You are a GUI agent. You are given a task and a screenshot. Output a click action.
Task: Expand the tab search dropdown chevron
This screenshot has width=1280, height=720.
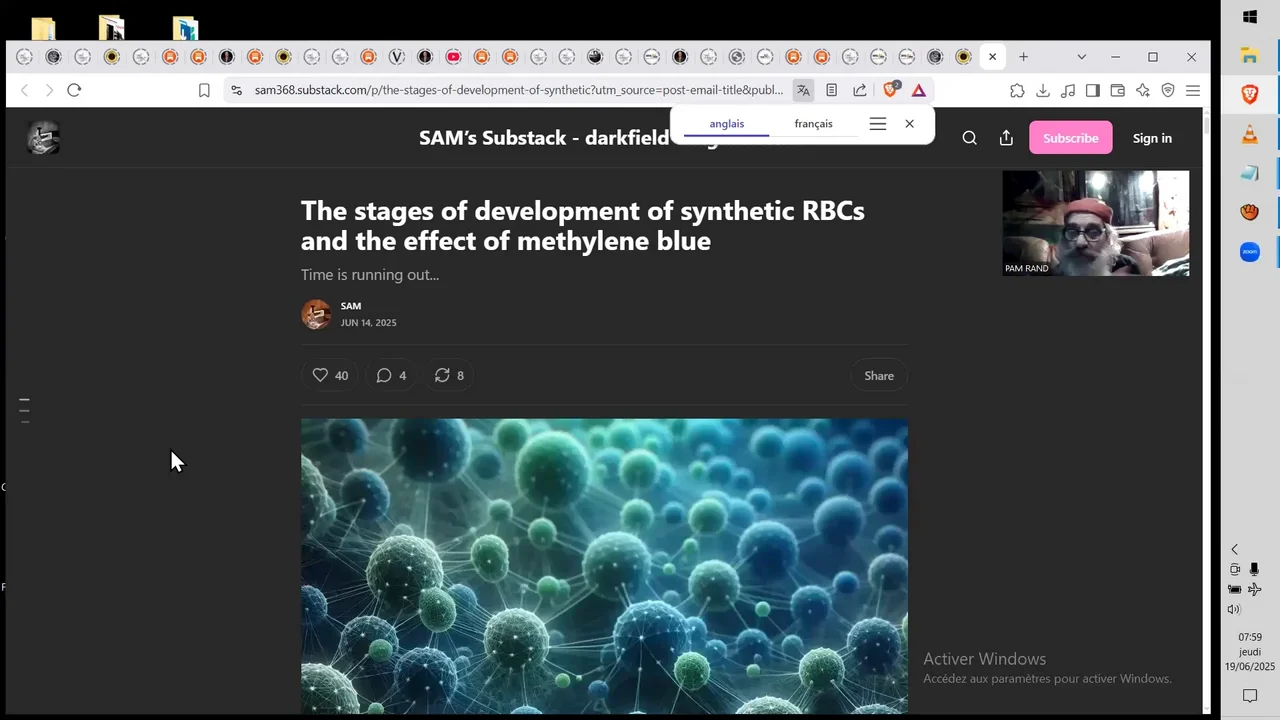(x=1081, y=57)
